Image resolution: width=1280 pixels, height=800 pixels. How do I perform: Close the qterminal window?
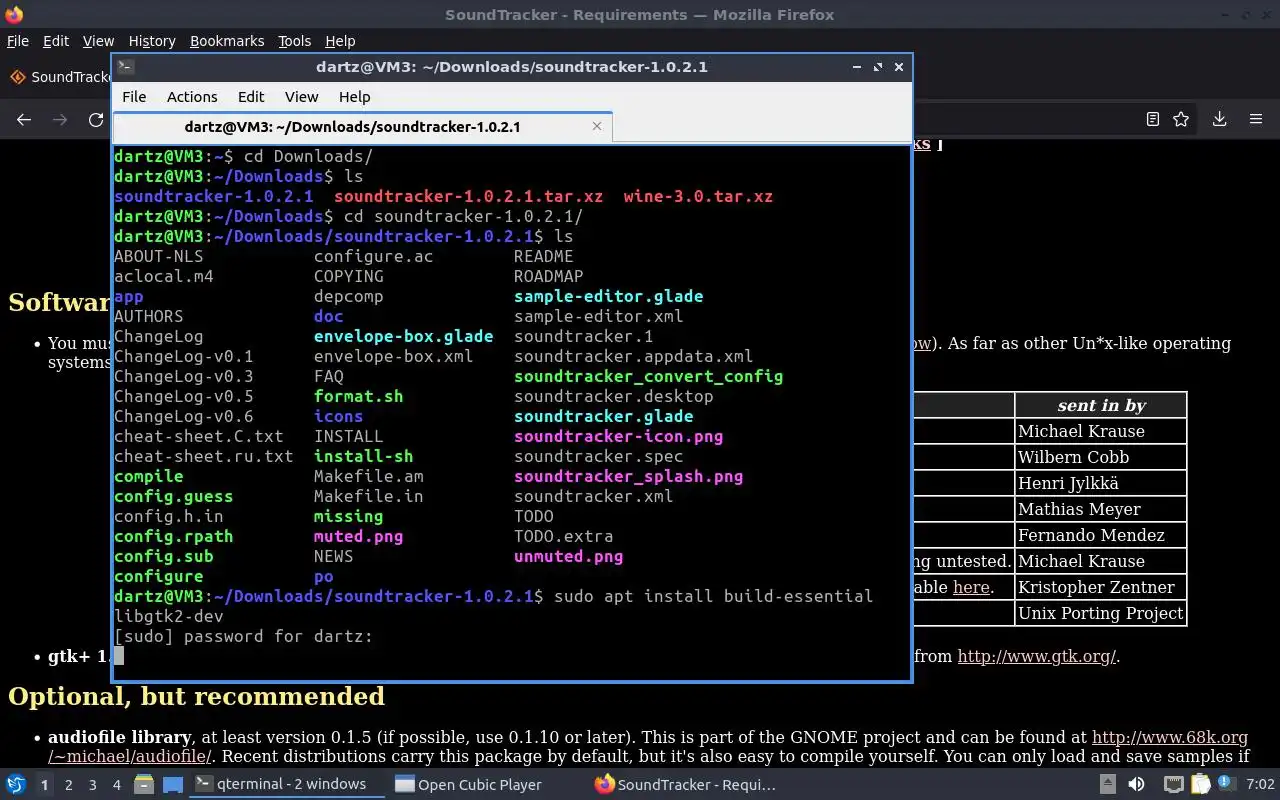click(x=899, y=67)
